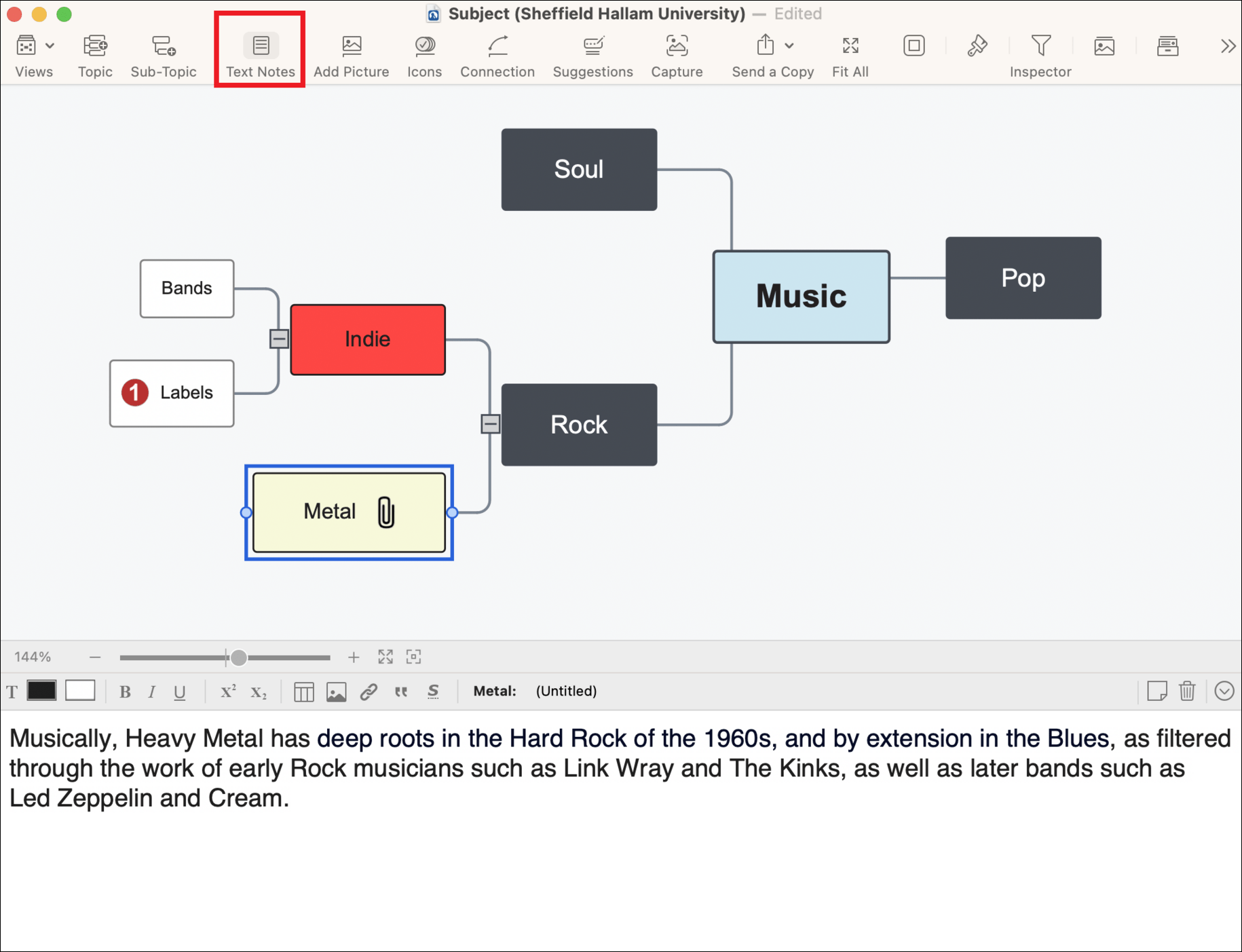The height and width of the screenshot is (952, 1242).
Task: Collapse the Indie branch
Action: [279, 339]
